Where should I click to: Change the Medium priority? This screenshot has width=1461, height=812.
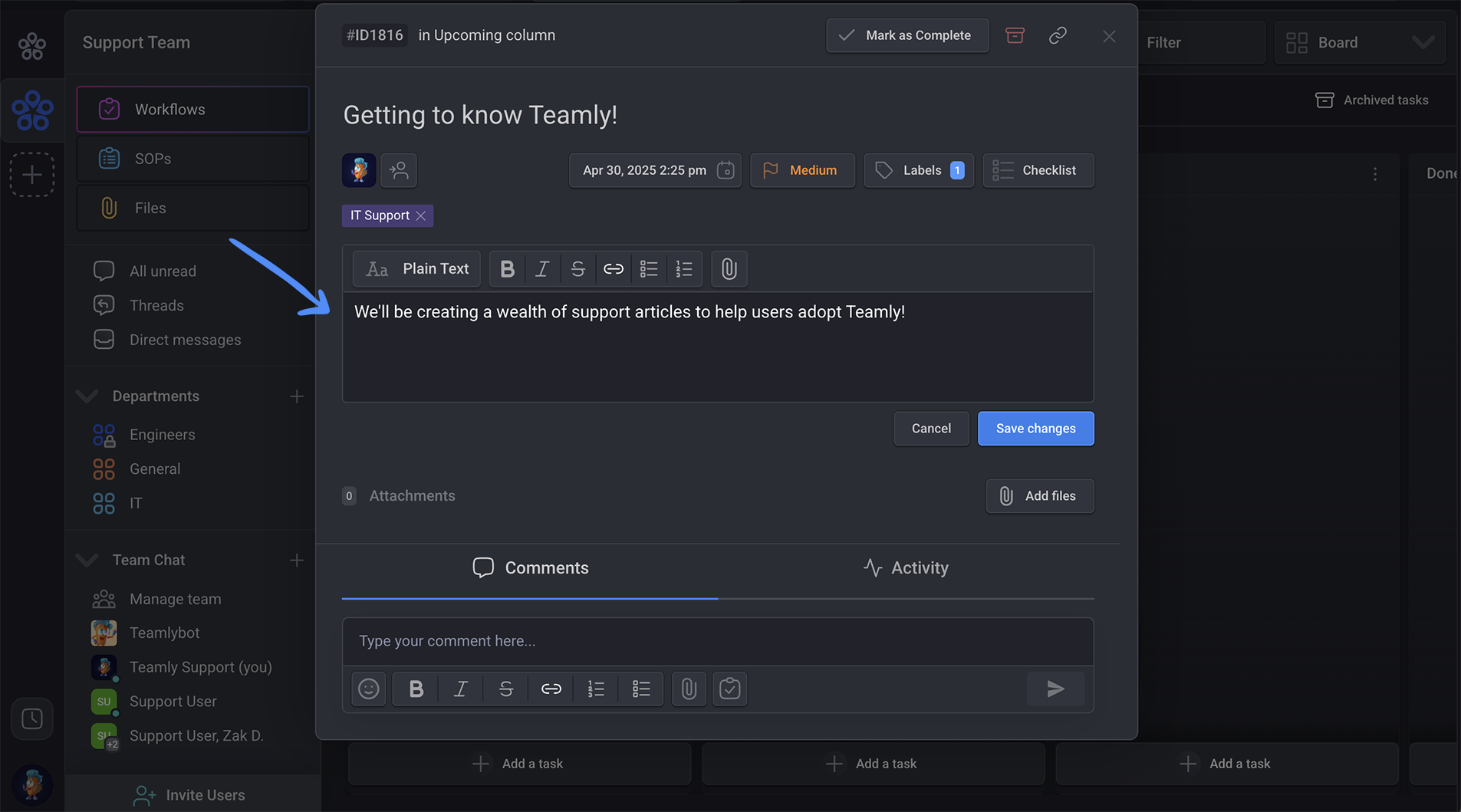(x=802, y=170)
